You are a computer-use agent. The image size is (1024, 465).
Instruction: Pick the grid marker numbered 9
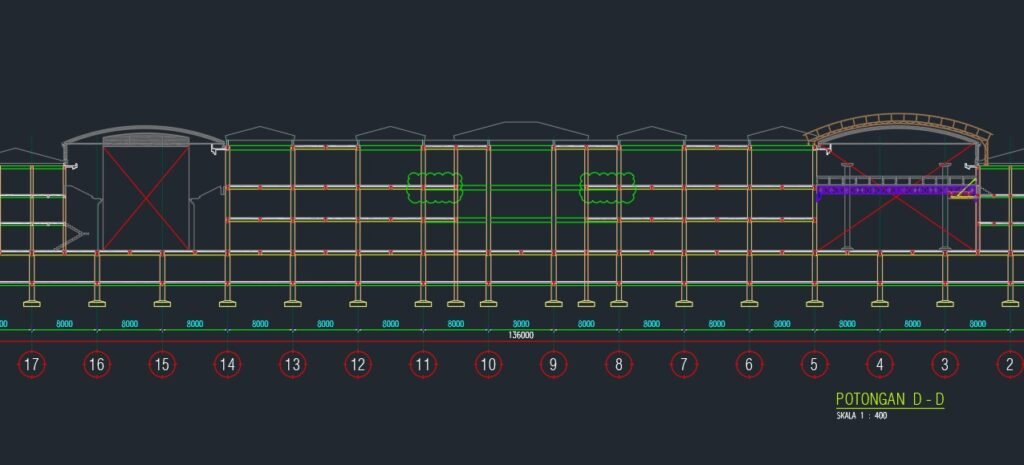pos(553,365)
